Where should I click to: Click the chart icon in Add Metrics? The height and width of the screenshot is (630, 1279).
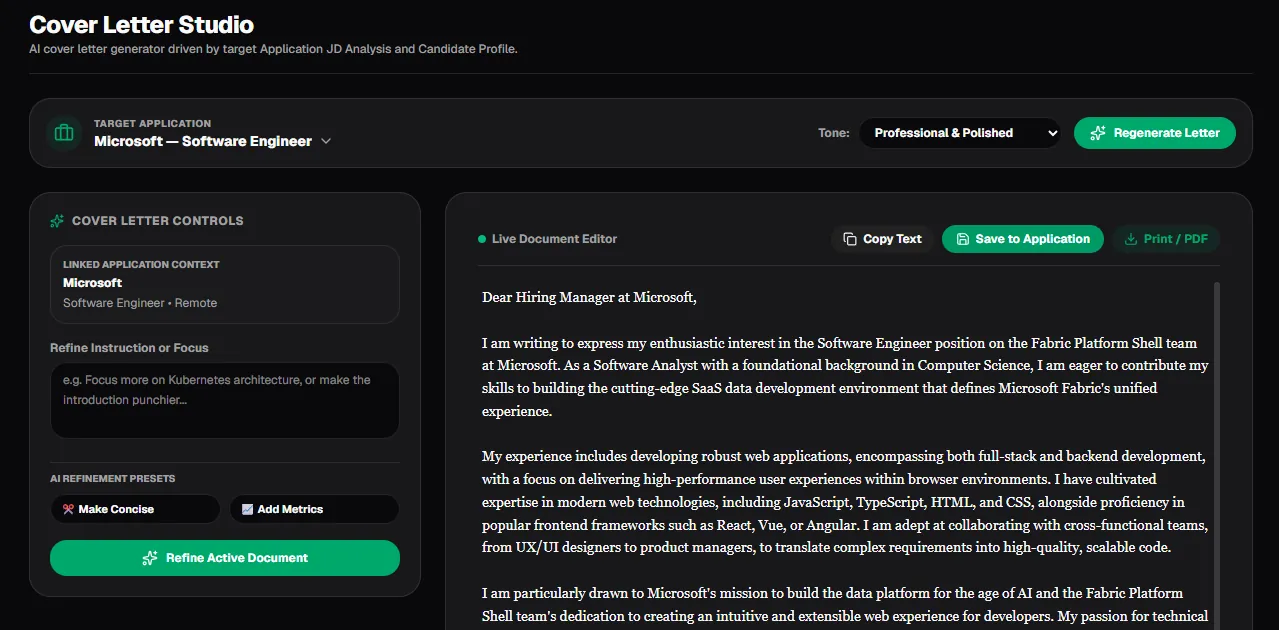[x=247, y=509]
